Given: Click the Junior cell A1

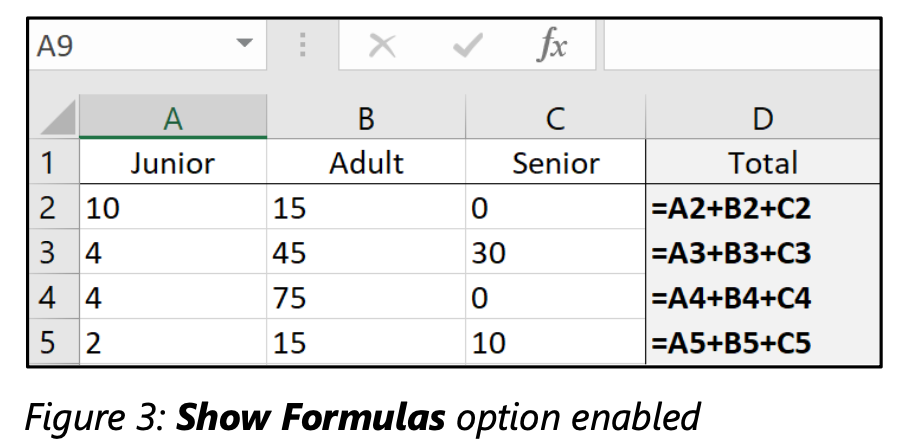Looking at the screenshot, I should click(x=173, y=163).
